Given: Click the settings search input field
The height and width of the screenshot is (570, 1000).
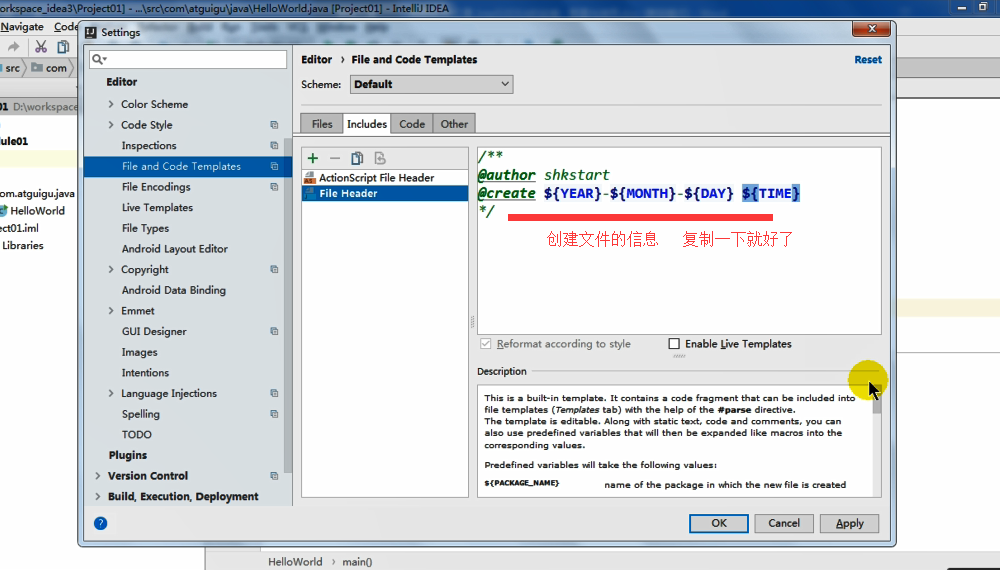Looking at the screenshot, I should pyautogui.click(x=188, y=59).
